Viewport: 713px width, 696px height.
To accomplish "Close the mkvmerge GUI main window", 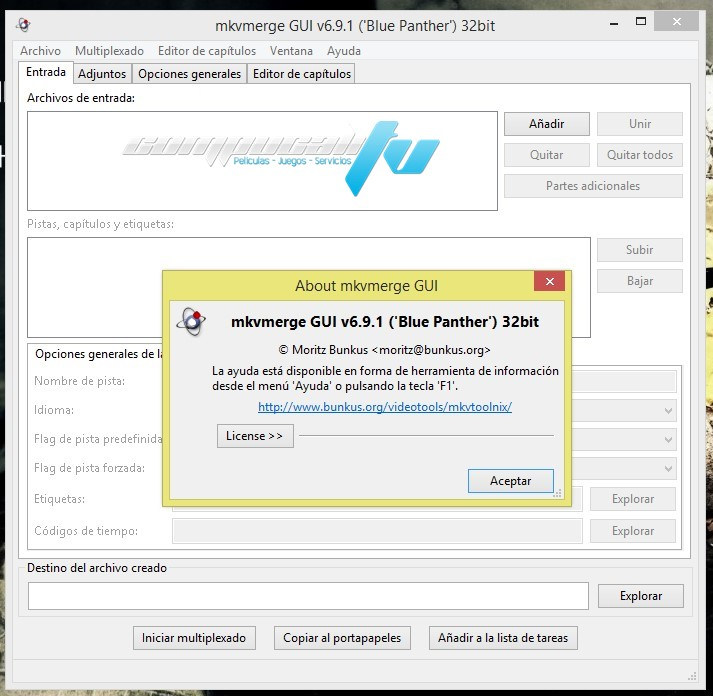I will (x=677, y=21).
